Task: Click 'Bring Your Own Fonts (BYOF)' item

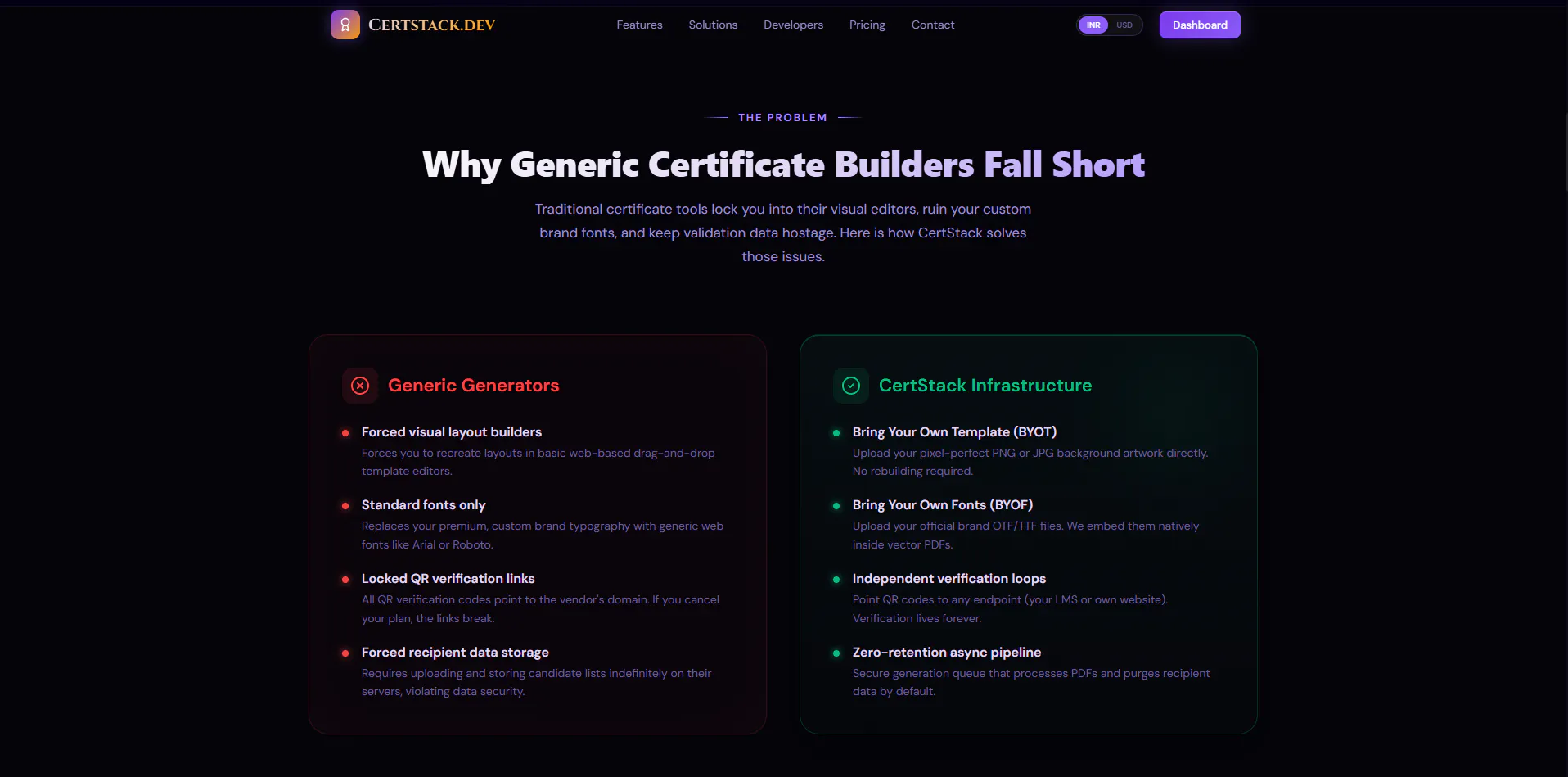Action: pos(943,505)
